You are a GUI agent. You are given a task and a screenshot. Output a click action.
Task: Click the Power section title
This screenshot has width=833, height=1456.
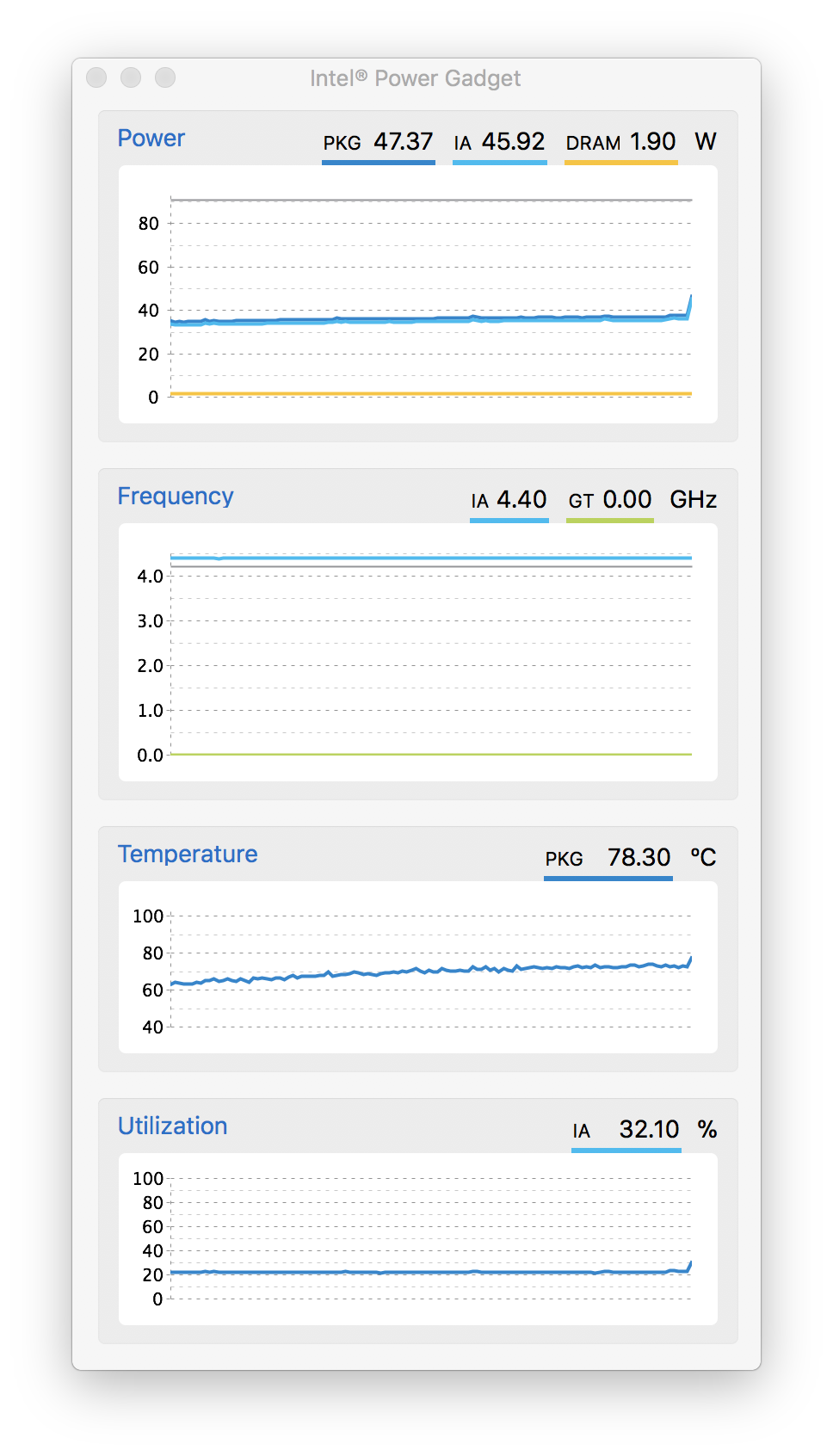click(151, 139)
